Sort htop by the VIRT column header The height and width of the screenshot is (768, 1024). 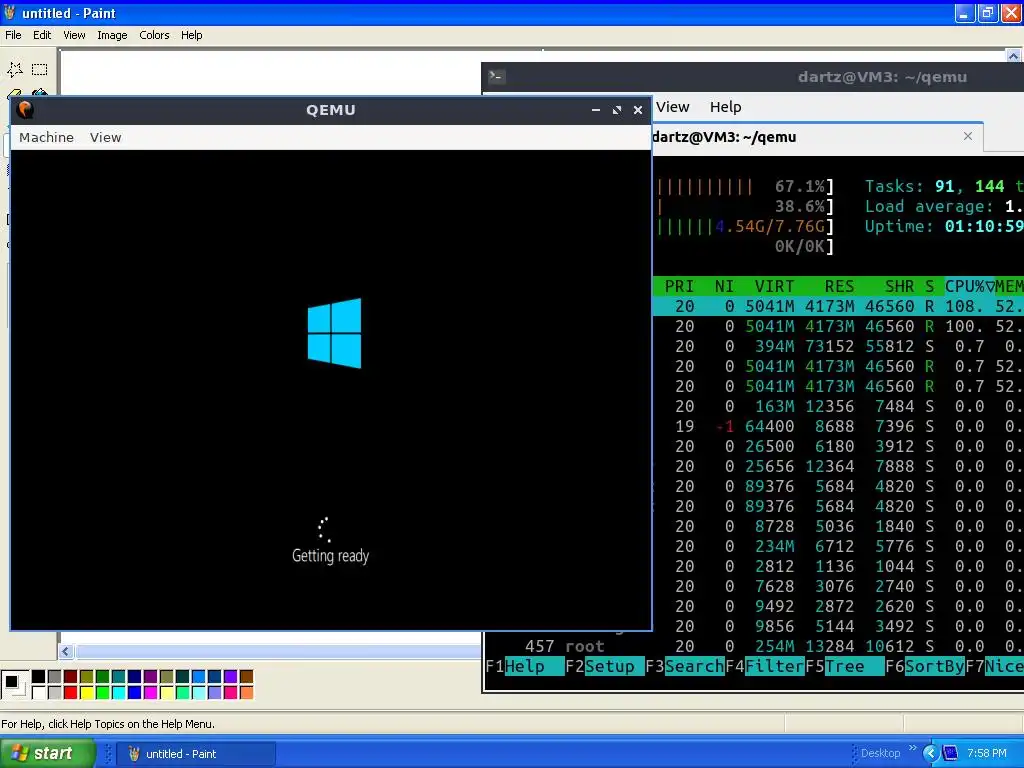click(x=775, y=286)
